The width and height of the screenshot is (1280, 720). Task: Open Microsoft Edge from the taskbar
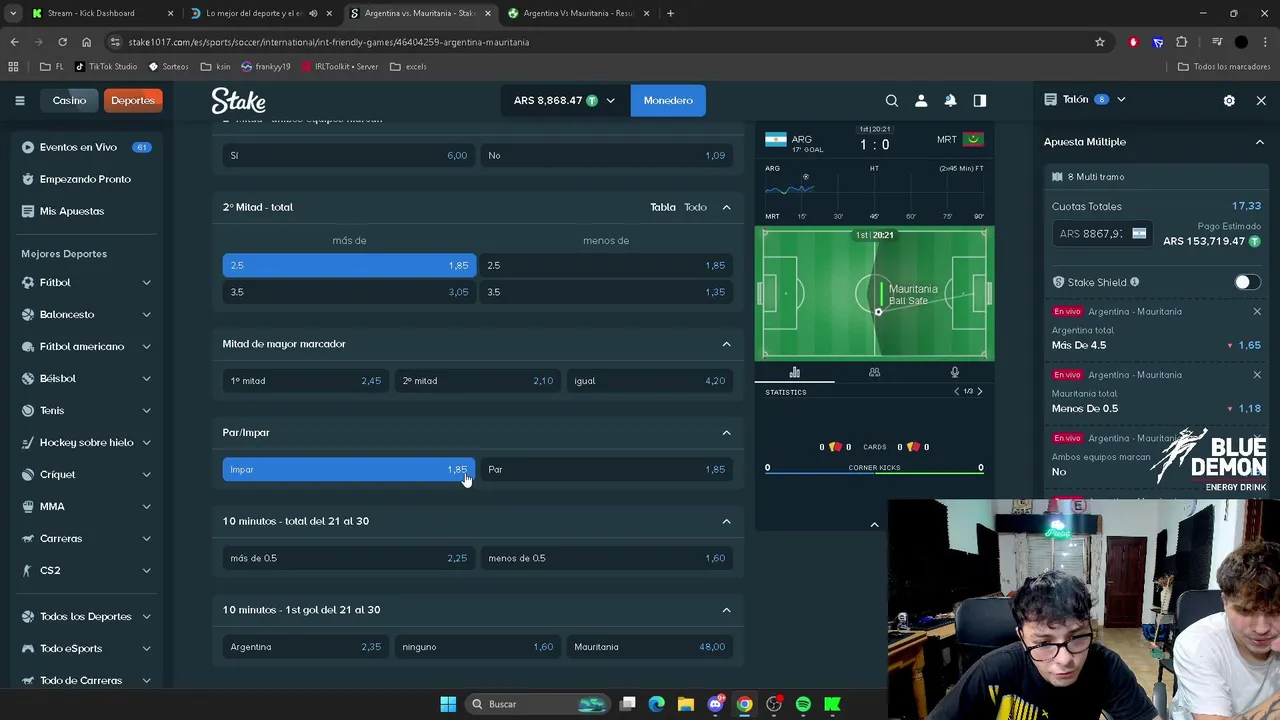coord(657,704)
